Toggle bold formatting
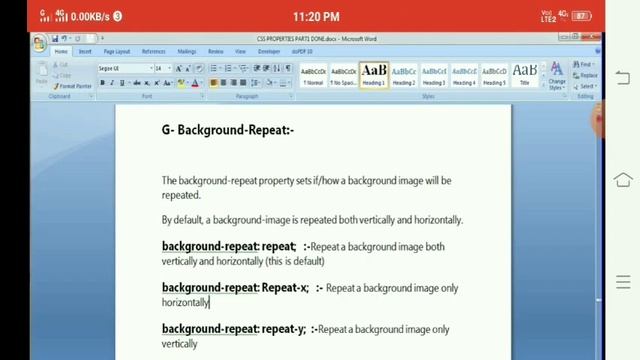The height and width of the screenshot is (360, 640). [102, 83]
